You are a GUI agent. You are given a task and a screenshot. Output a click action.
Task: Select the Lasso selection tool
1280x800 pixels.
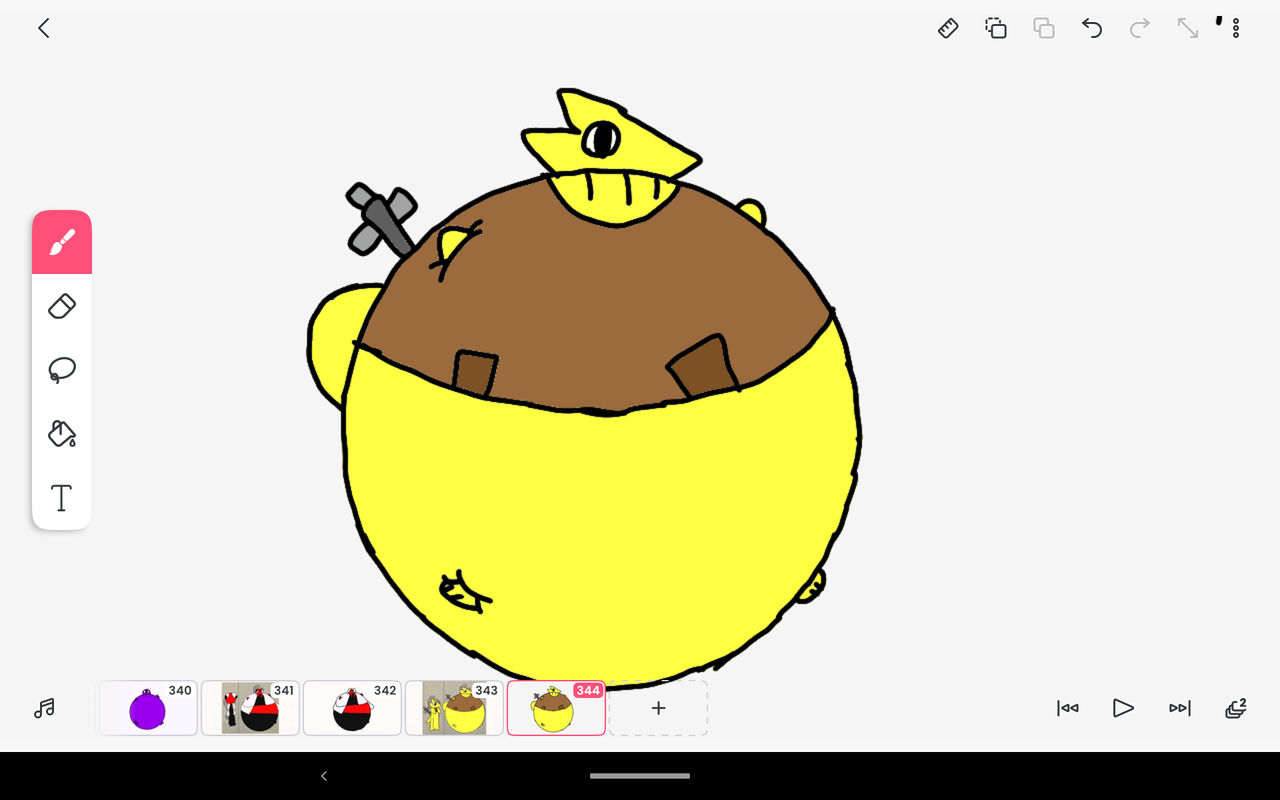(x=62, y=370)
